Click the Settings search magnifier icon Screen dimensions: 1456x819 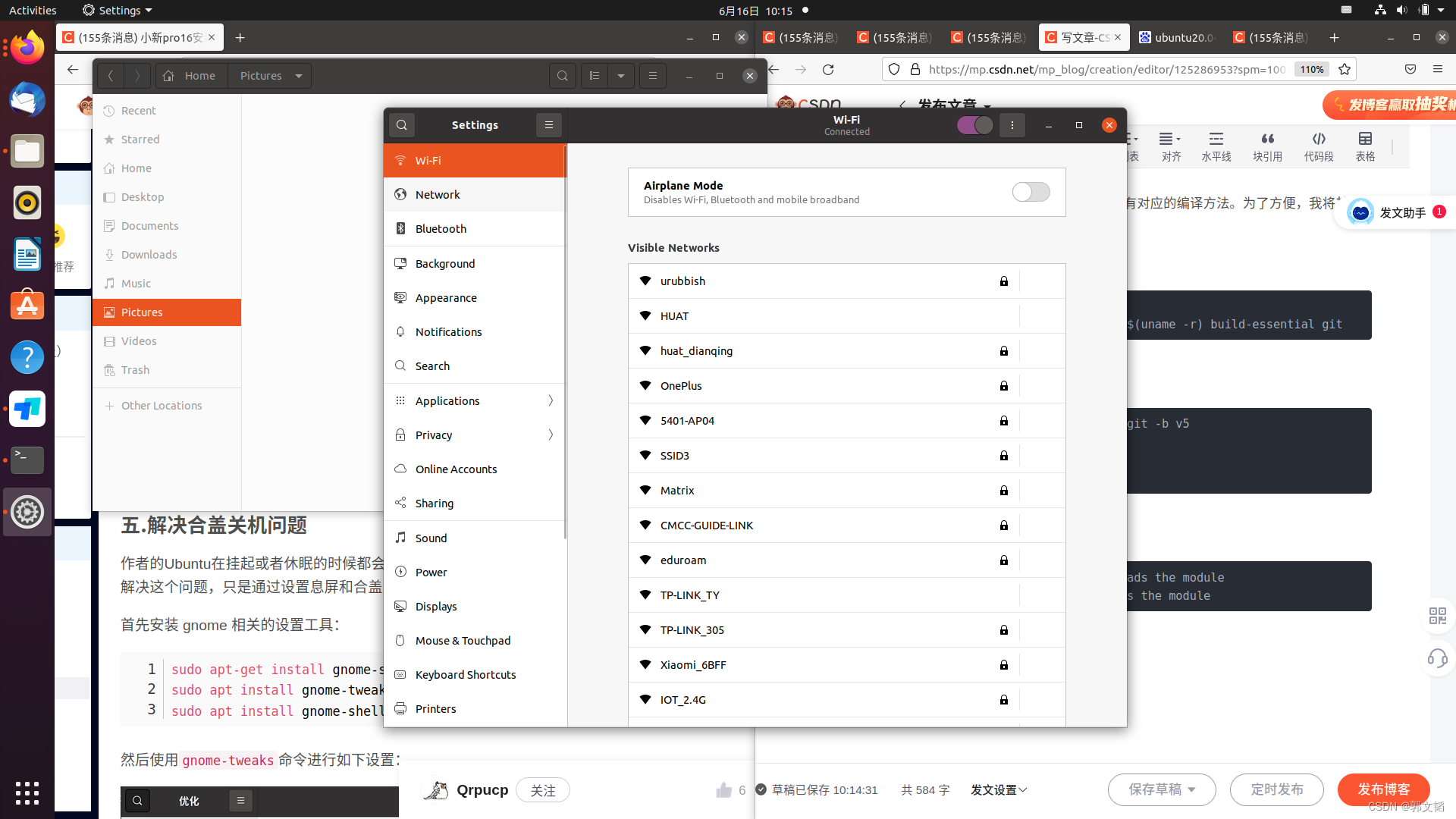click(x=402, y=125)
